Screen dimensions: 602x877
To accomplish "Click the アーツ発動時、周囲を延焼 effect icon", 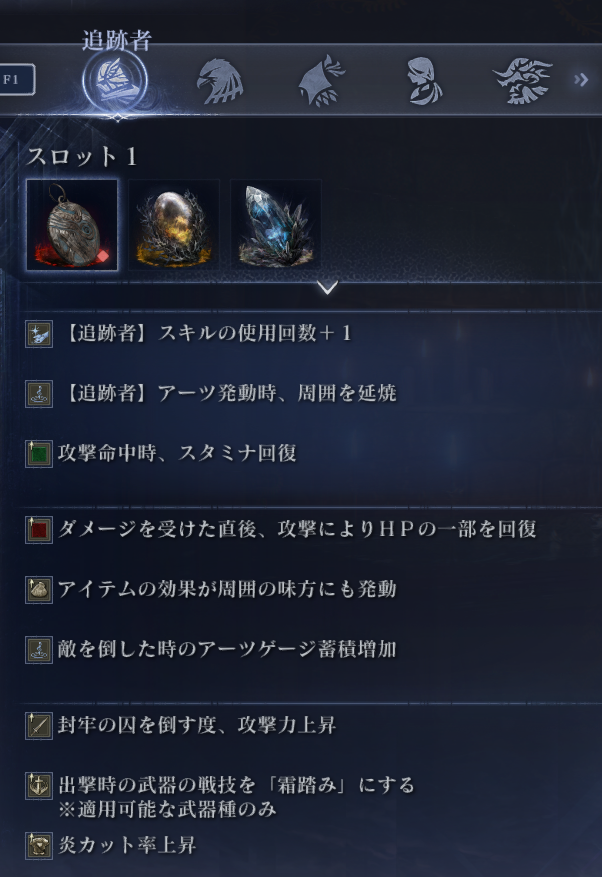I will 39,394.
